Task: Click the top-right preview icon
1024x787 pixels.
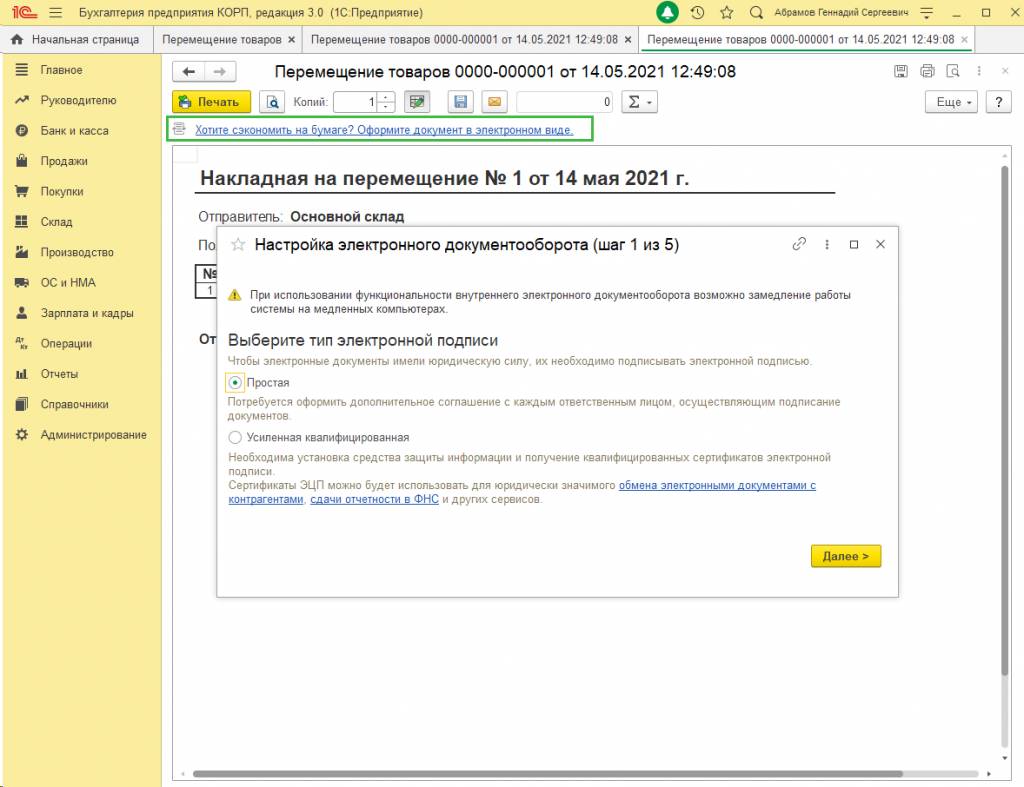Action: (953, 71)
